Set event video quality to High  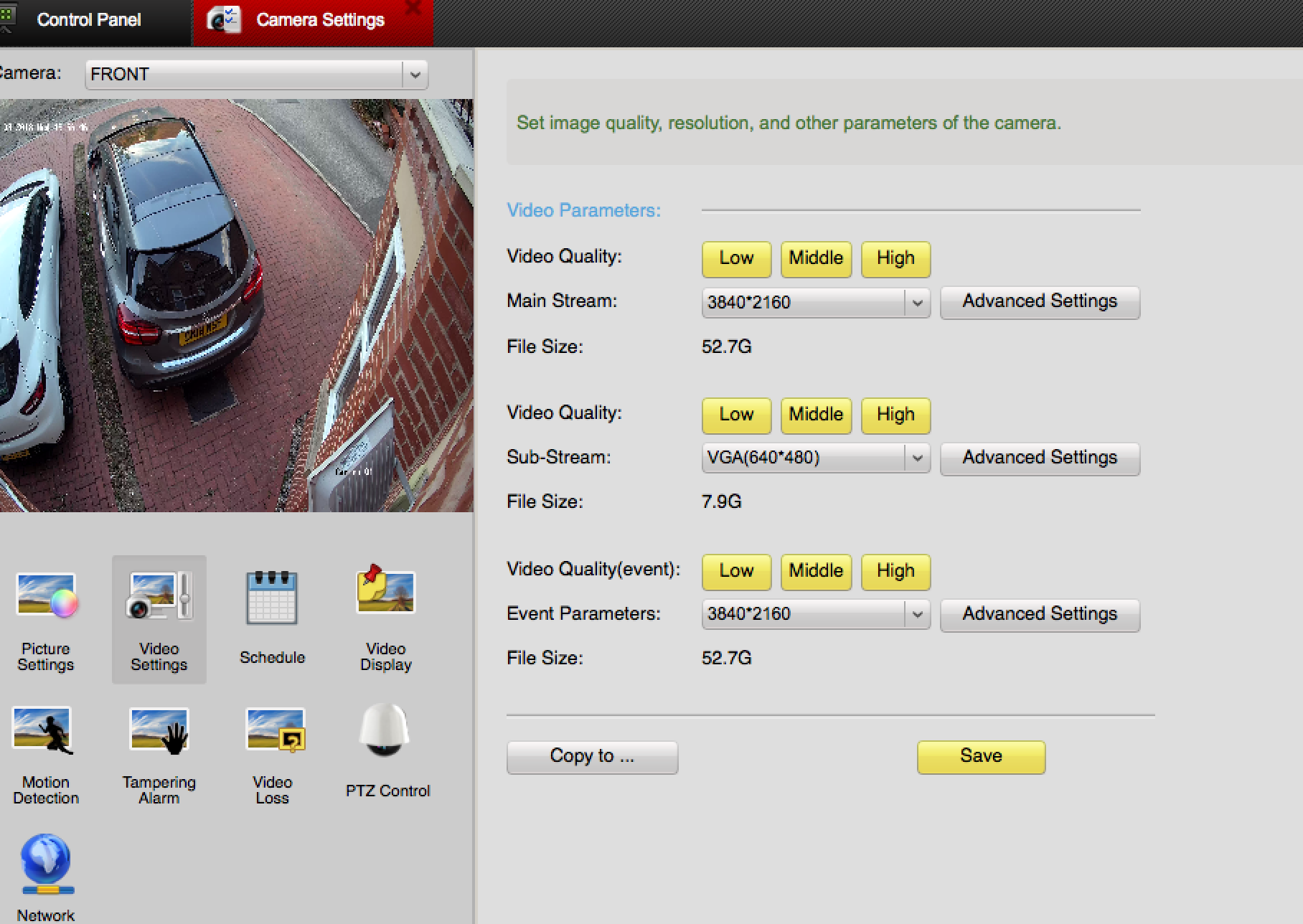click(x=895, y=572)
